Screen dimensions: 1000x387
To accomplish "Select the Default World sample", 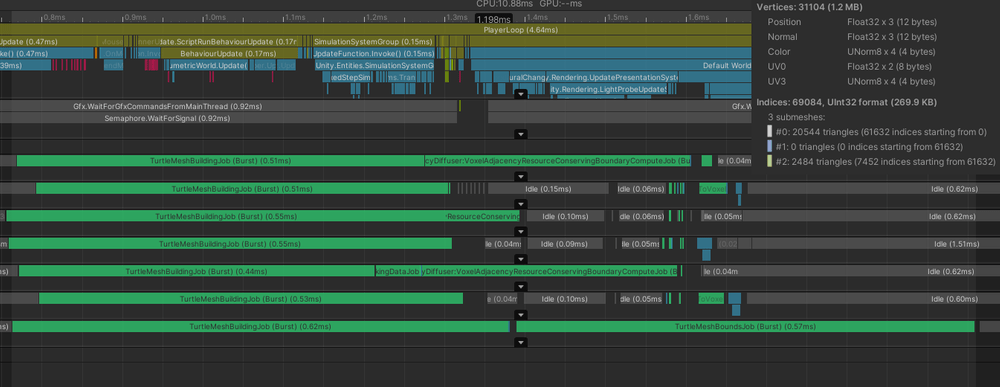I will tap(611, 65).
